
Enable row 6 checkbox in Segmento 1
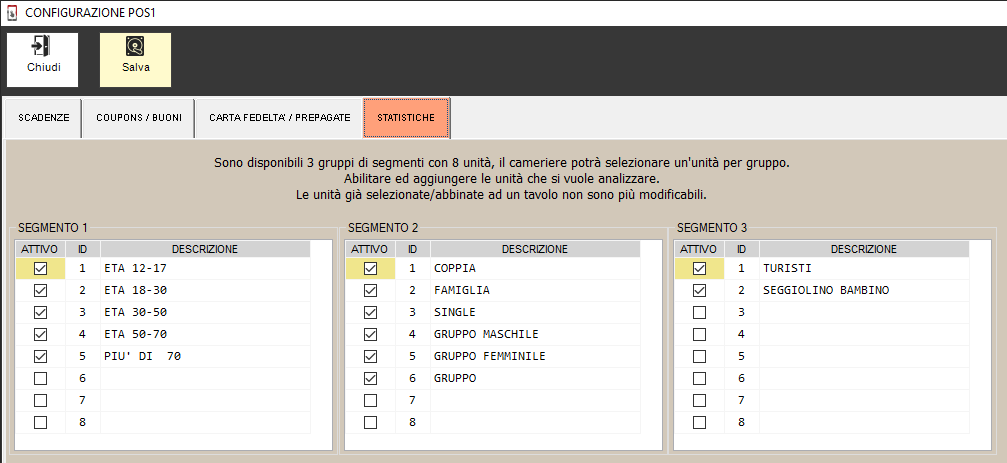pyautogui.click(x=41, y=379)
